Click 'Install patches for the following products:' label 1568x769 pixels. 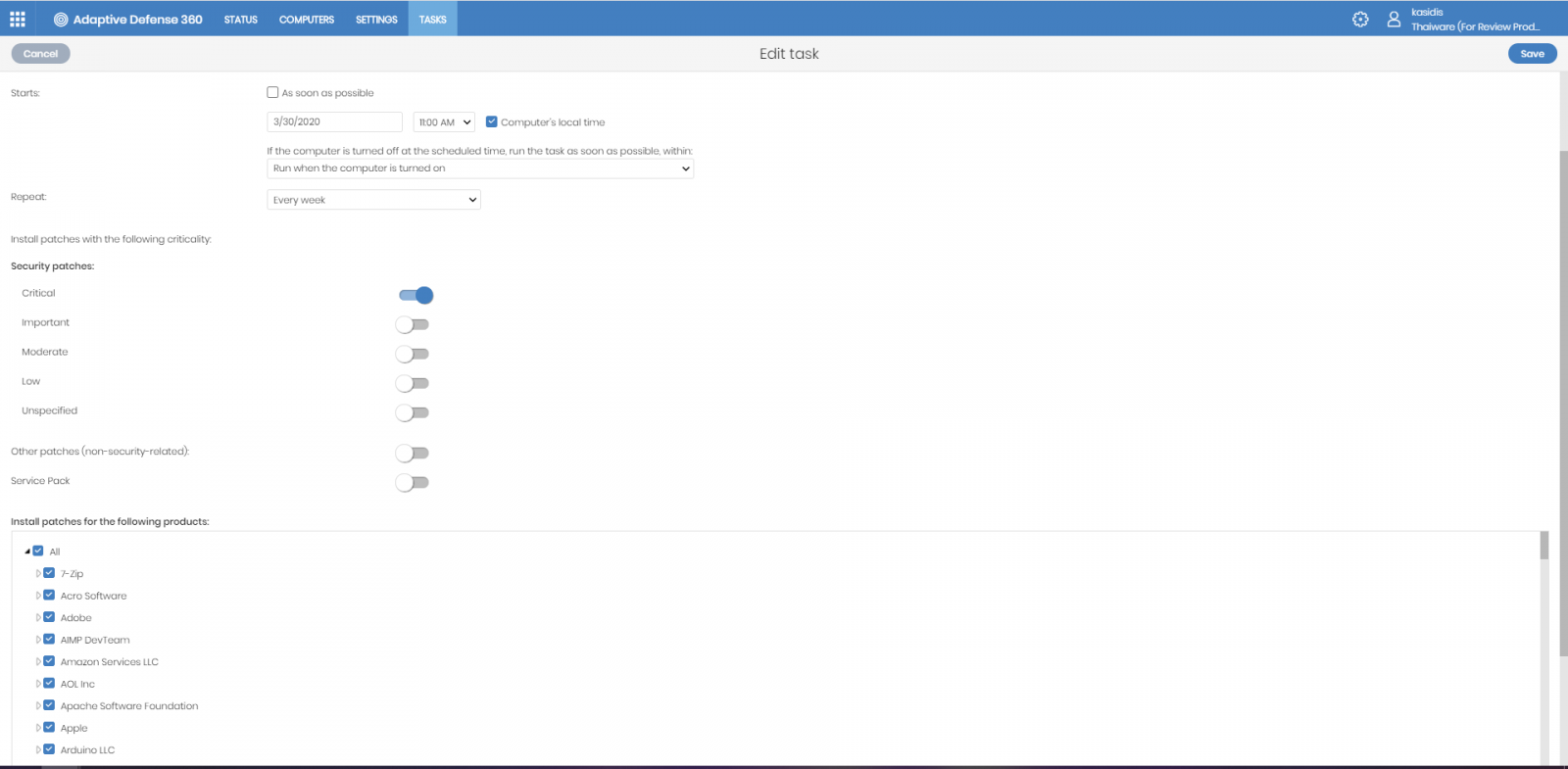110,522
